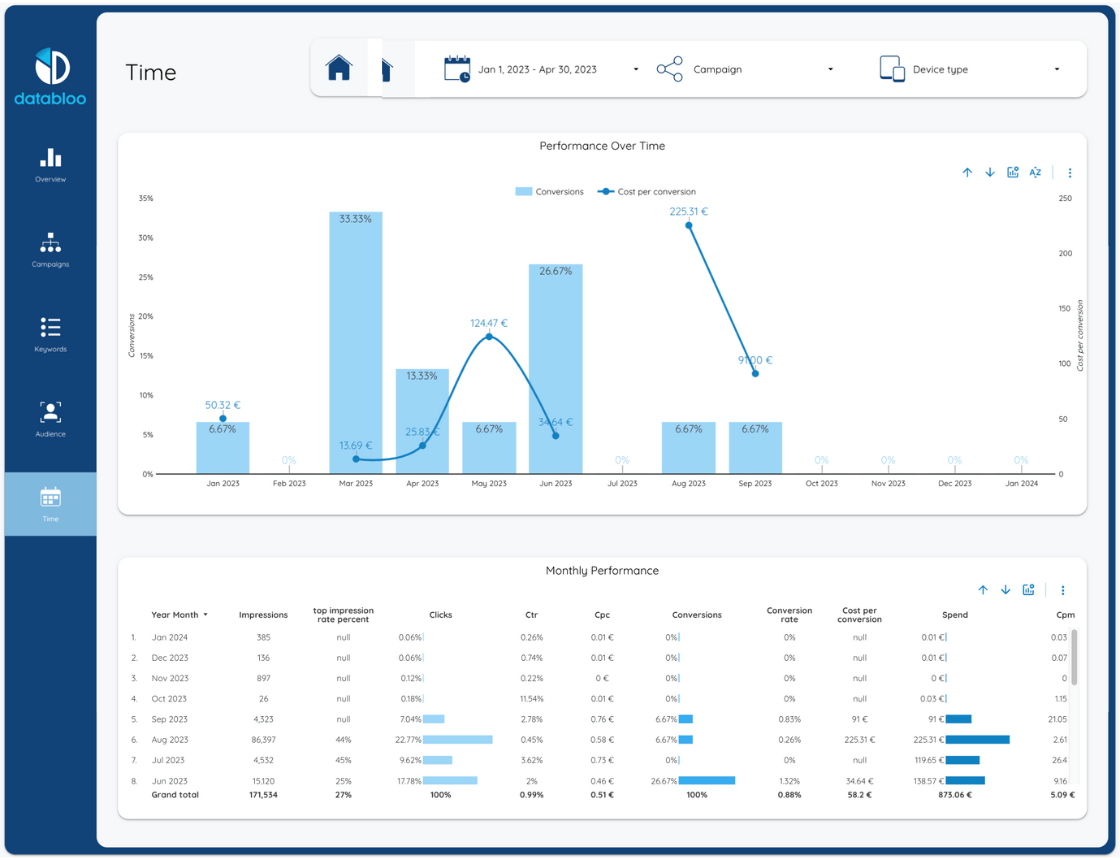Open the chart options icon on Performance chart
1120x860 pixels.
pos(1013,173)
